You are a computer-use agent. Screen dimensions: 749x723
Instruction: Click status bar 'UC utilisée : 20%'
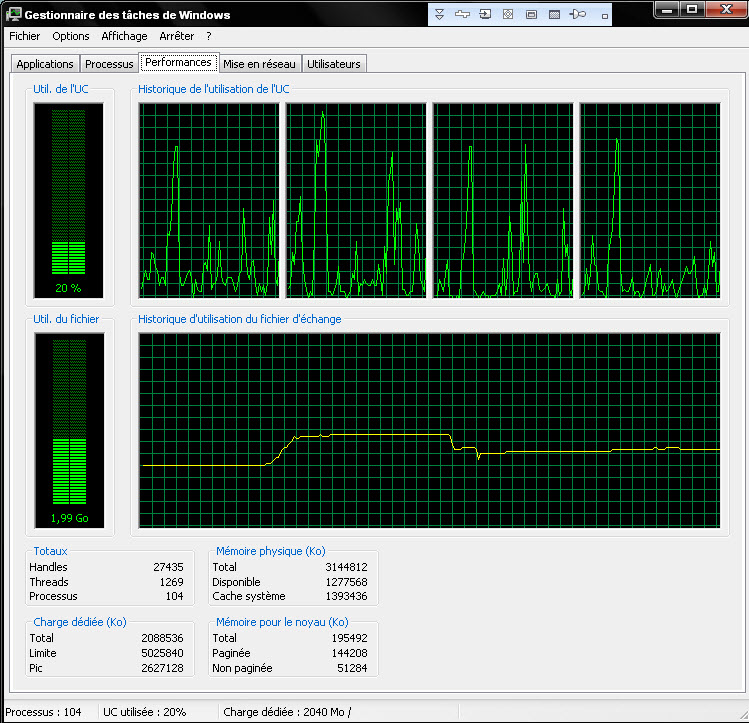144,712
